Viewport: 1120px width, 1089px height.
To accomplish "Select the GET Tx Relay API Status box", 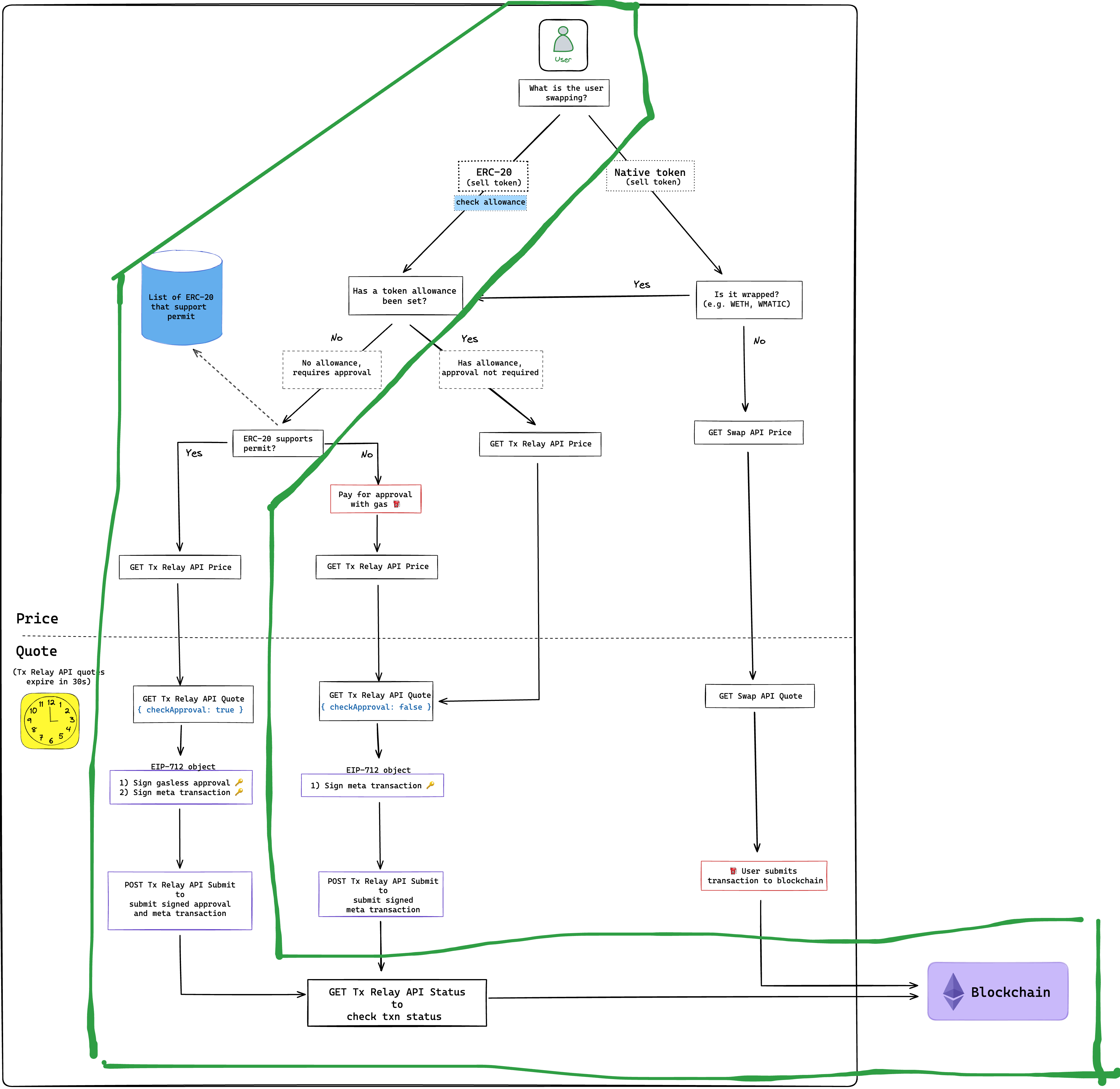I will coord(397,1003).
